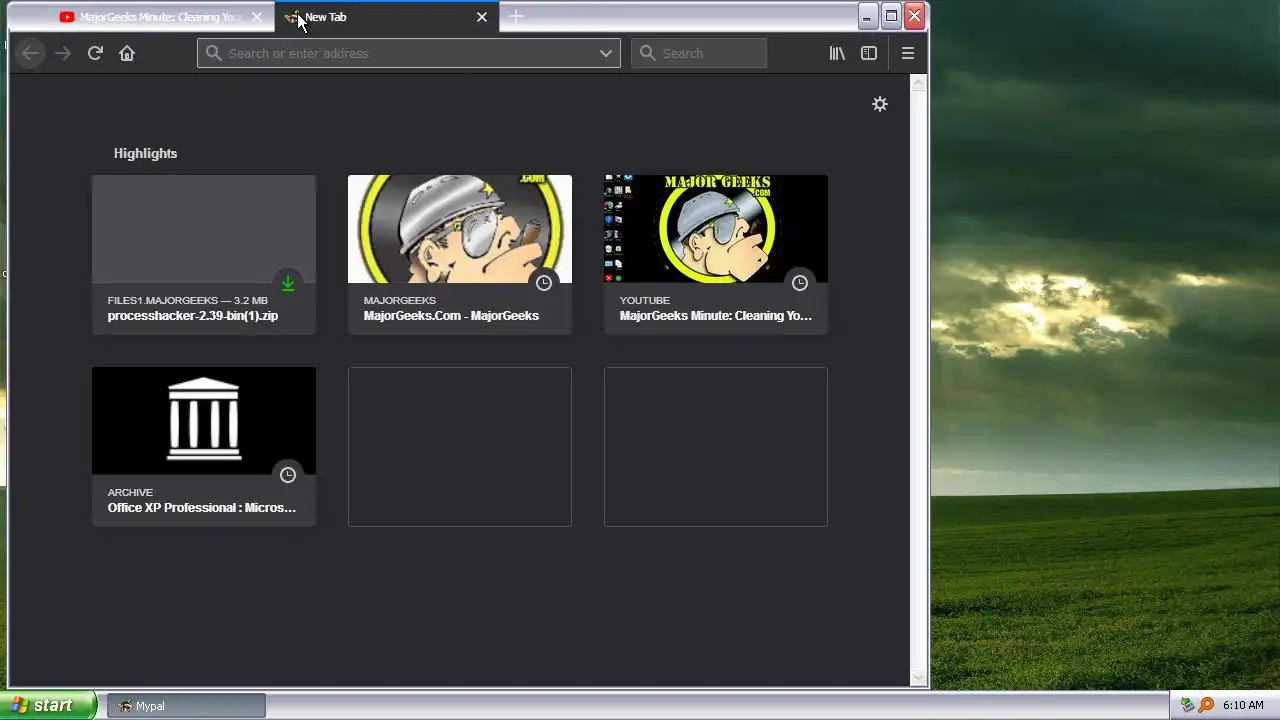1280x720 pixels.
Task: Toggle the sidebar view icon
Action: click(x=869, y=53)
